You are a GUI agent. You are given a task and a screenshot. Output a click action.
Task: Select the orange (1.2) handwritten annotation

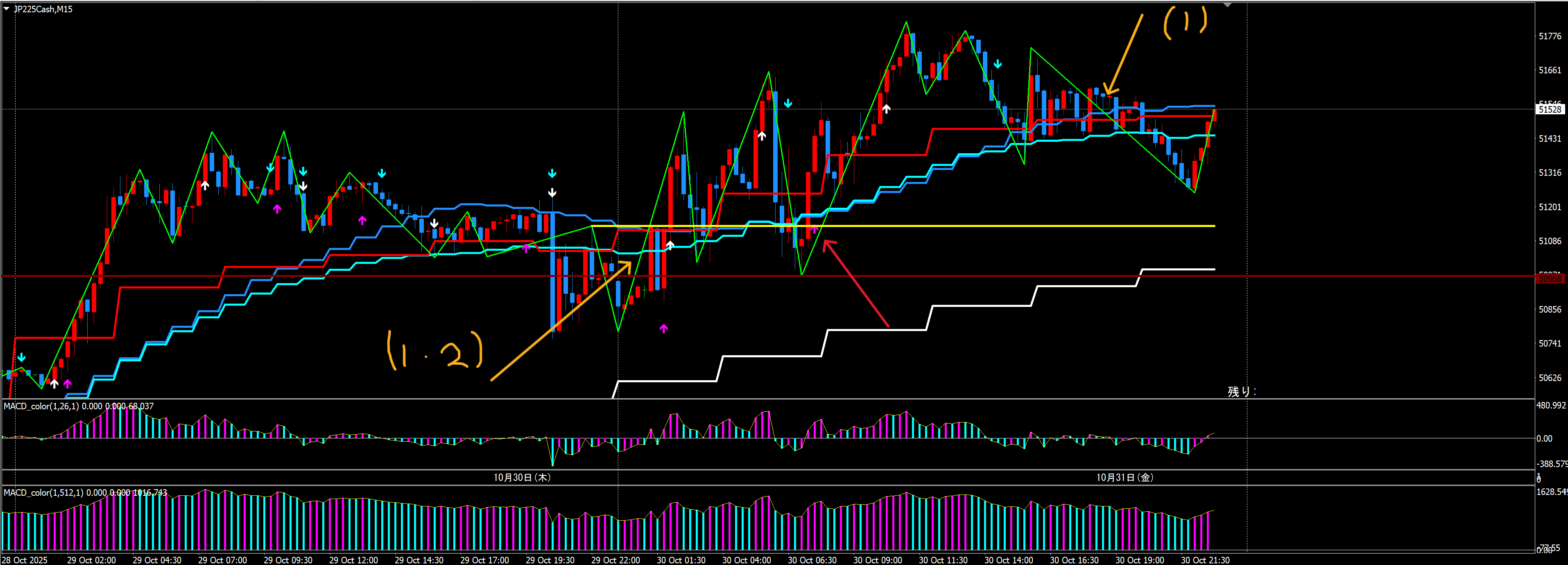click(x=434, y=351)
